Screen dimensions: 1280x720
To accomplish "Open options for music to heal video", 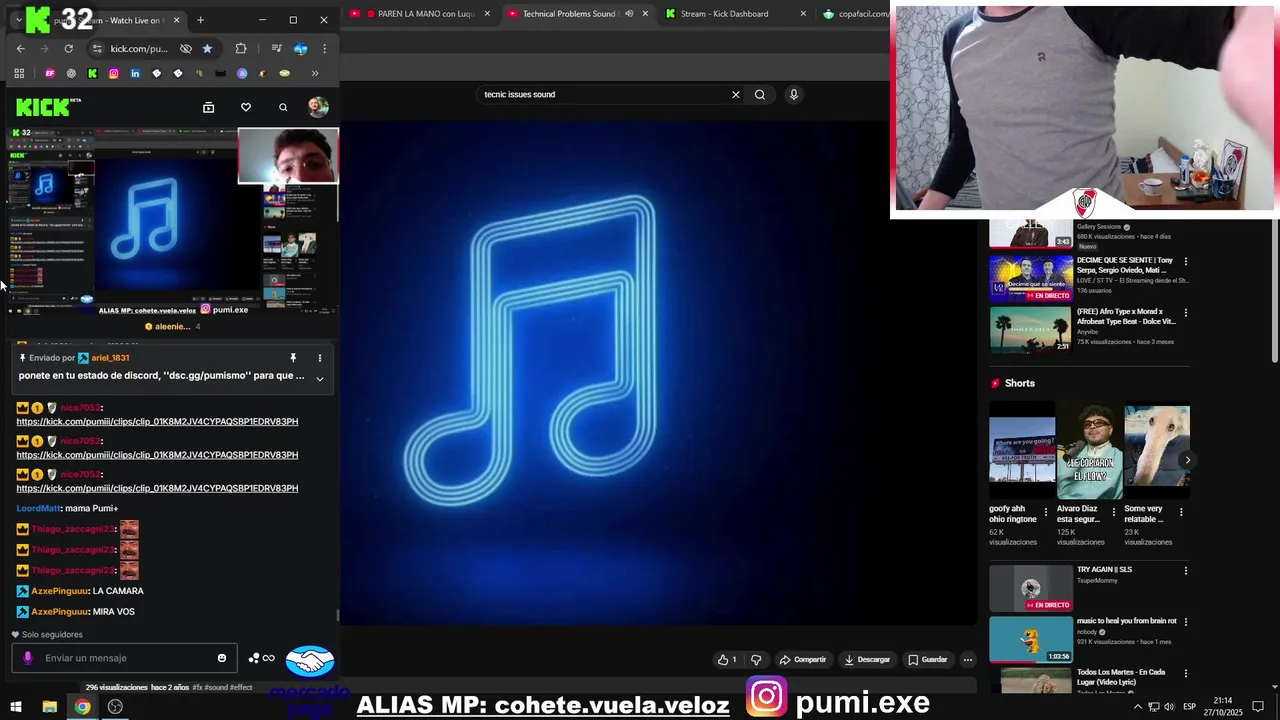I will pyautogui.click(x=1186, y=622).
